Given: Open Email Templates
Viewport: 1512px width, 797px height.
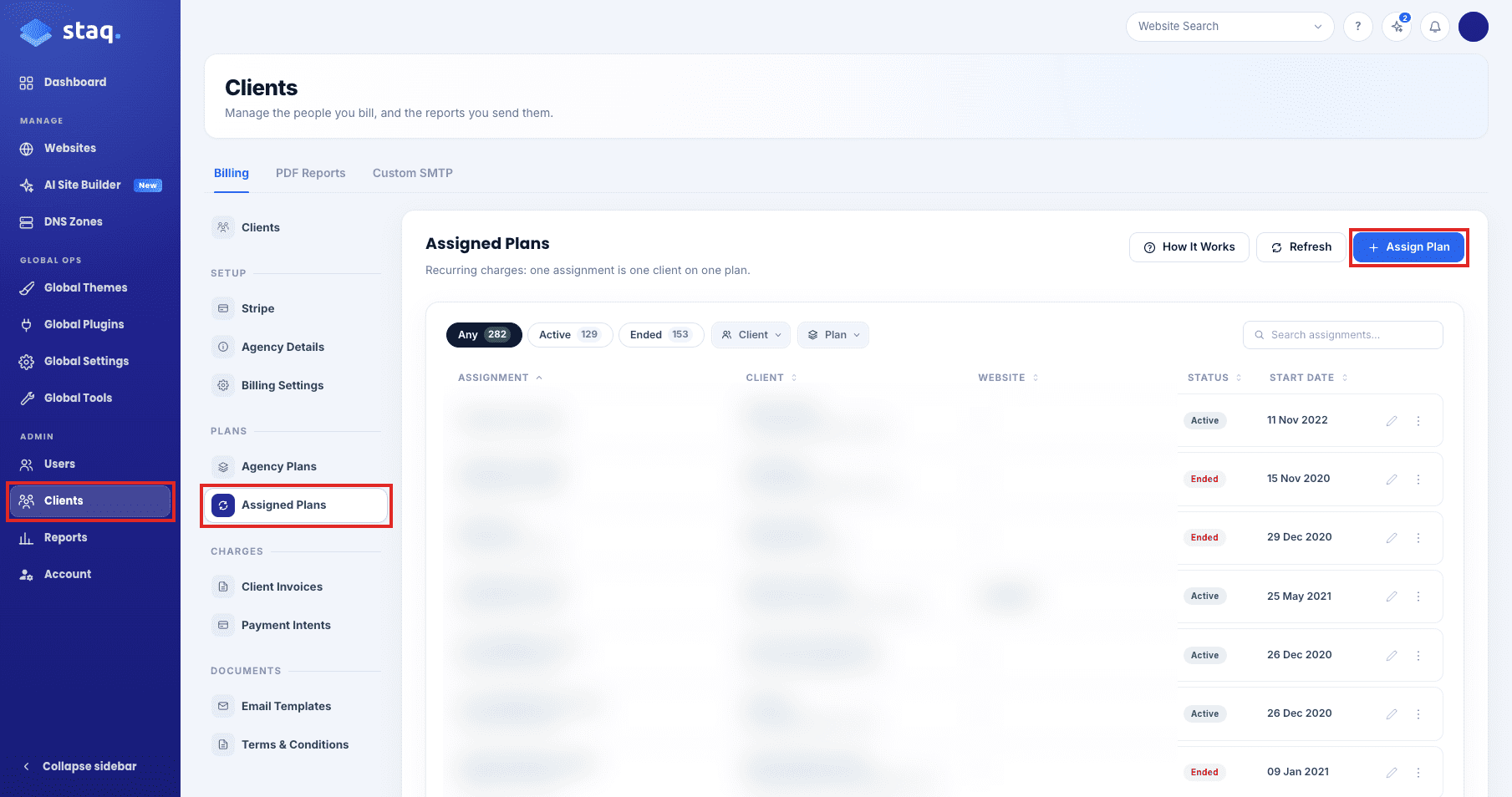Looking at the screenshot, I should (297, 706).
